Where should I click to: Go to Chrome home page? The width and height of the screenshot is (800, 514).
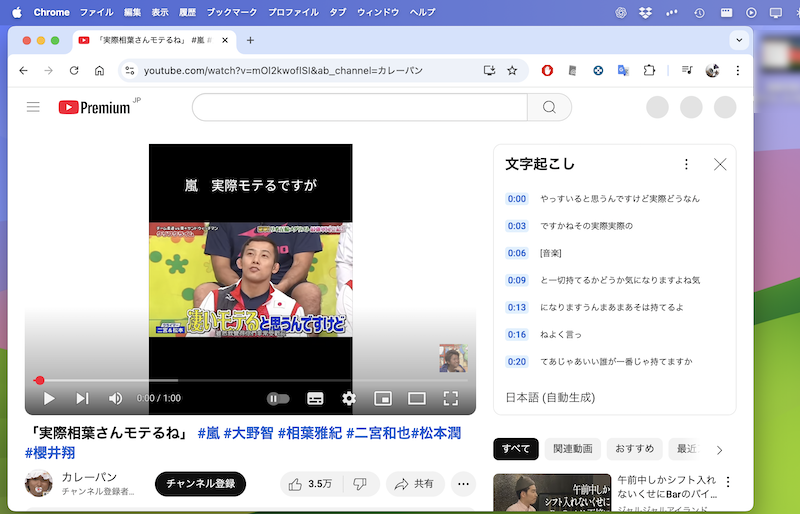click(99, 70)
